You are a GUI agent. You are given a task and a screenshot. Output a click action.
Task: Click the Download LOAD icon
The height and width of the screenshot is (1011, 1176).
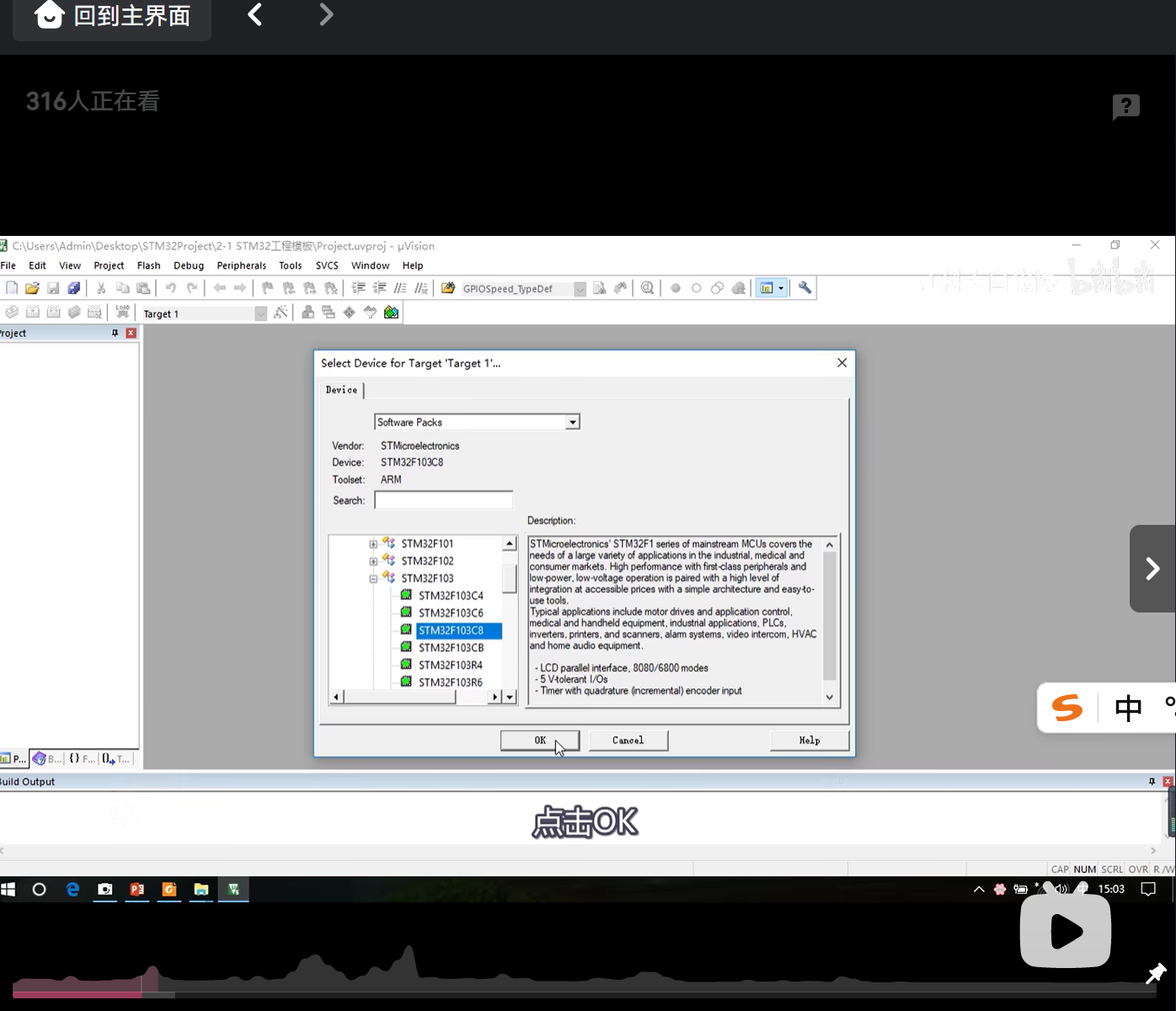click(x=123, y=313)
